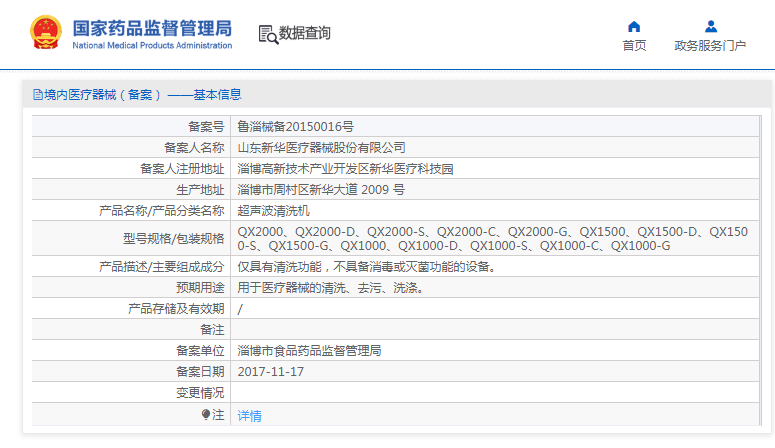This screenshot has width=775, height=448.
Task: Click National Medical Products Administration text
Action: click(x=152, y=45)
